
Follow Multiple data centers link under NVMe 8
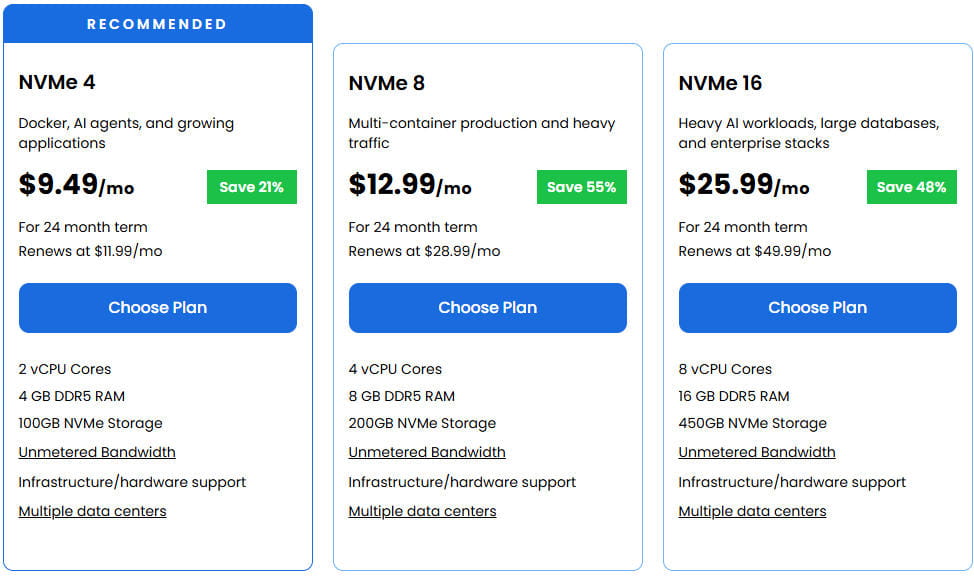coord(422,511)
